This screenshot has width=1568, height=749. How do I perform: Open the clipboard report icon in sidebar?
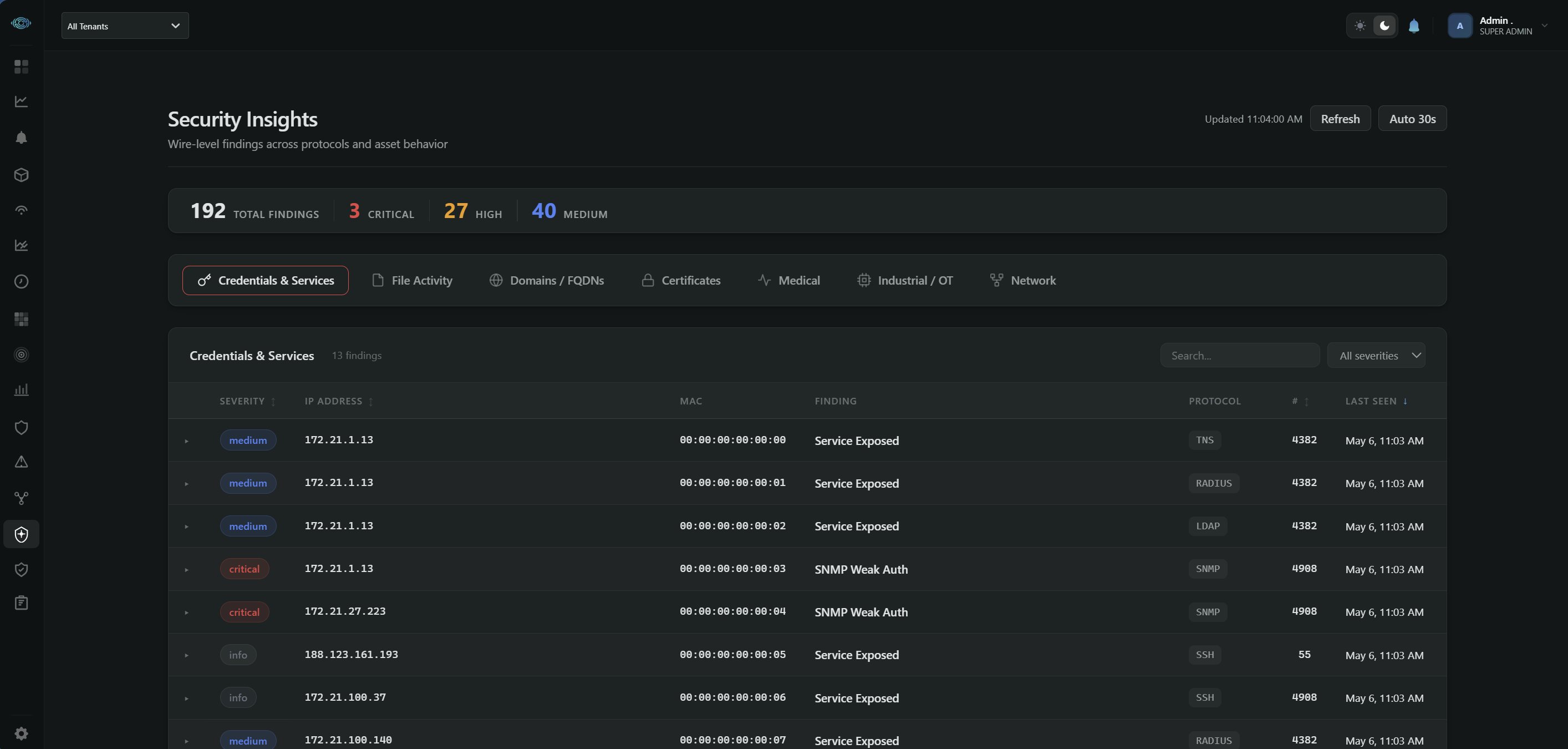[21, 603]
